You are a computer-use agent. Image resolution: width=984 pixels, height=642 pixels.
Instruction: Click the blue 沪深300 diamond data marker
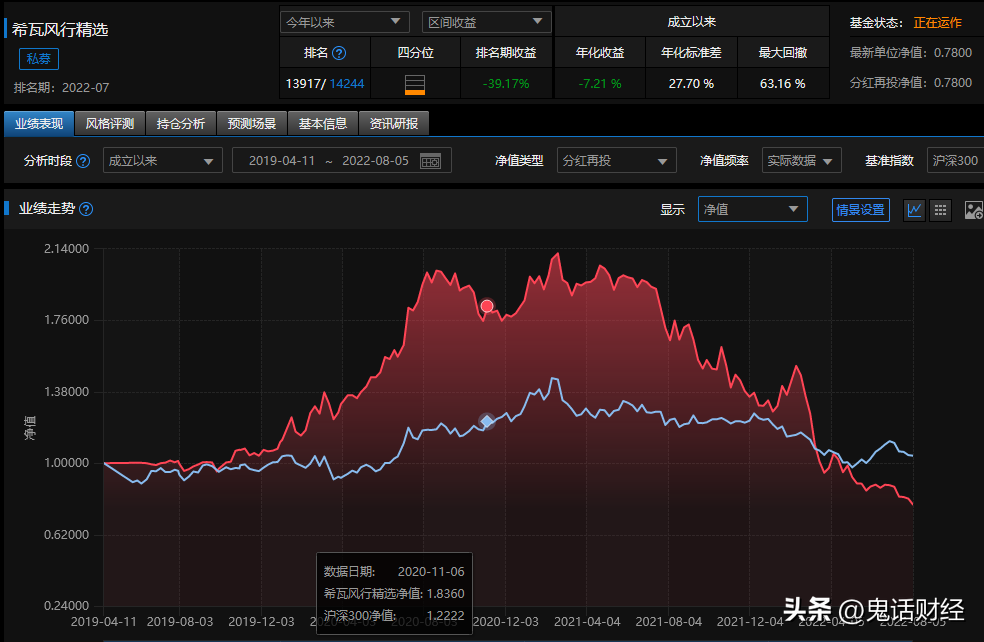tap(487, 421)
